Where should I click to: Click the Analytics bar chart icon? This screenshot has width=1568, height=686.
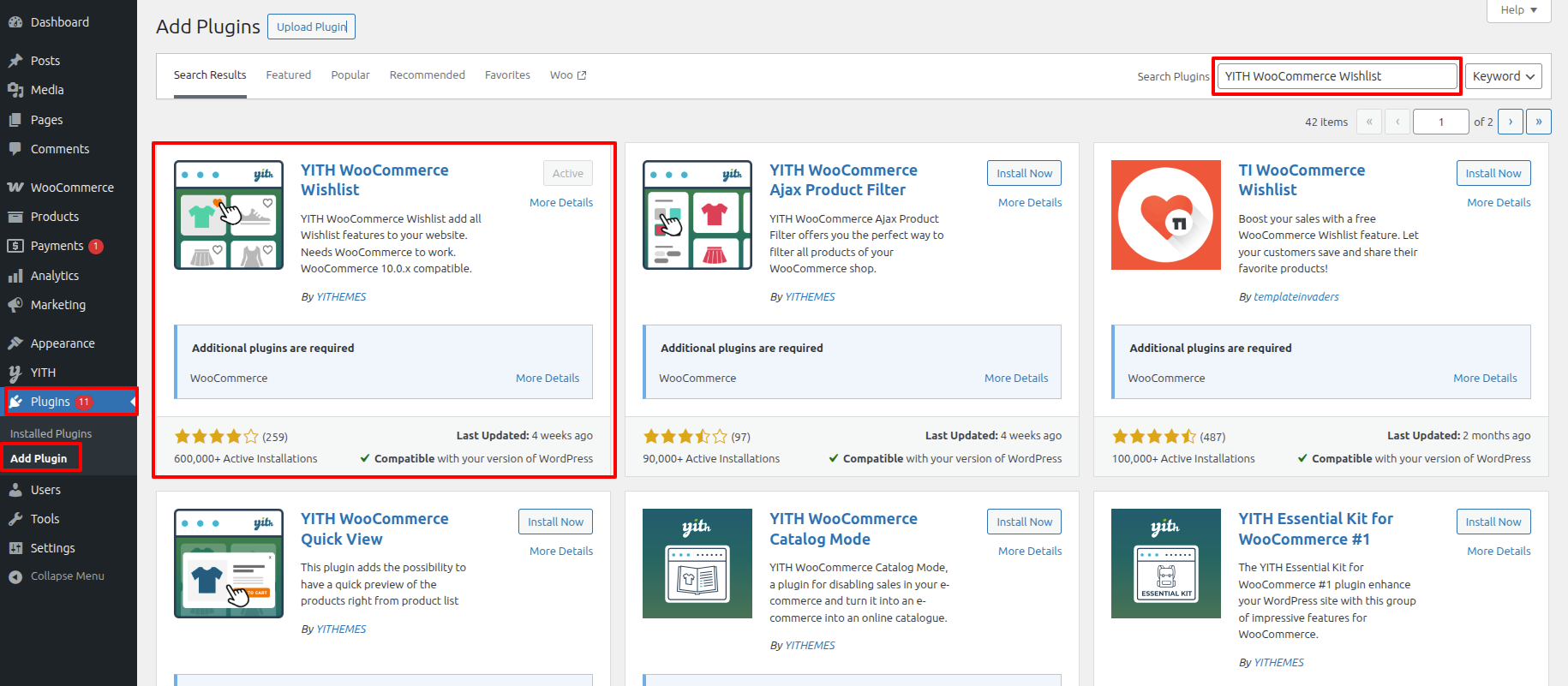pyautogui.click(x=15, y=276)
